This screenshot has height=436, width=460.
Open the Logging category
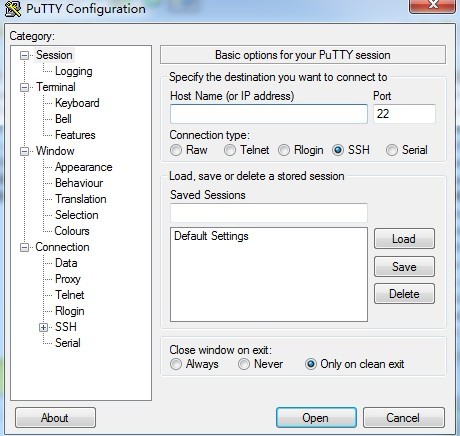pyautogui.click(x=74, y=71)
